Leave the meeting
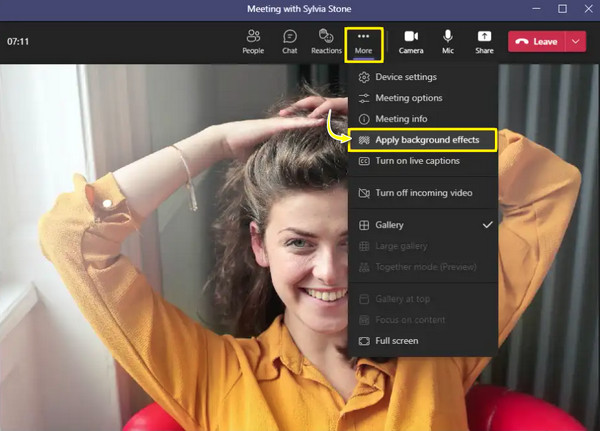 click(x=536, y=41)
